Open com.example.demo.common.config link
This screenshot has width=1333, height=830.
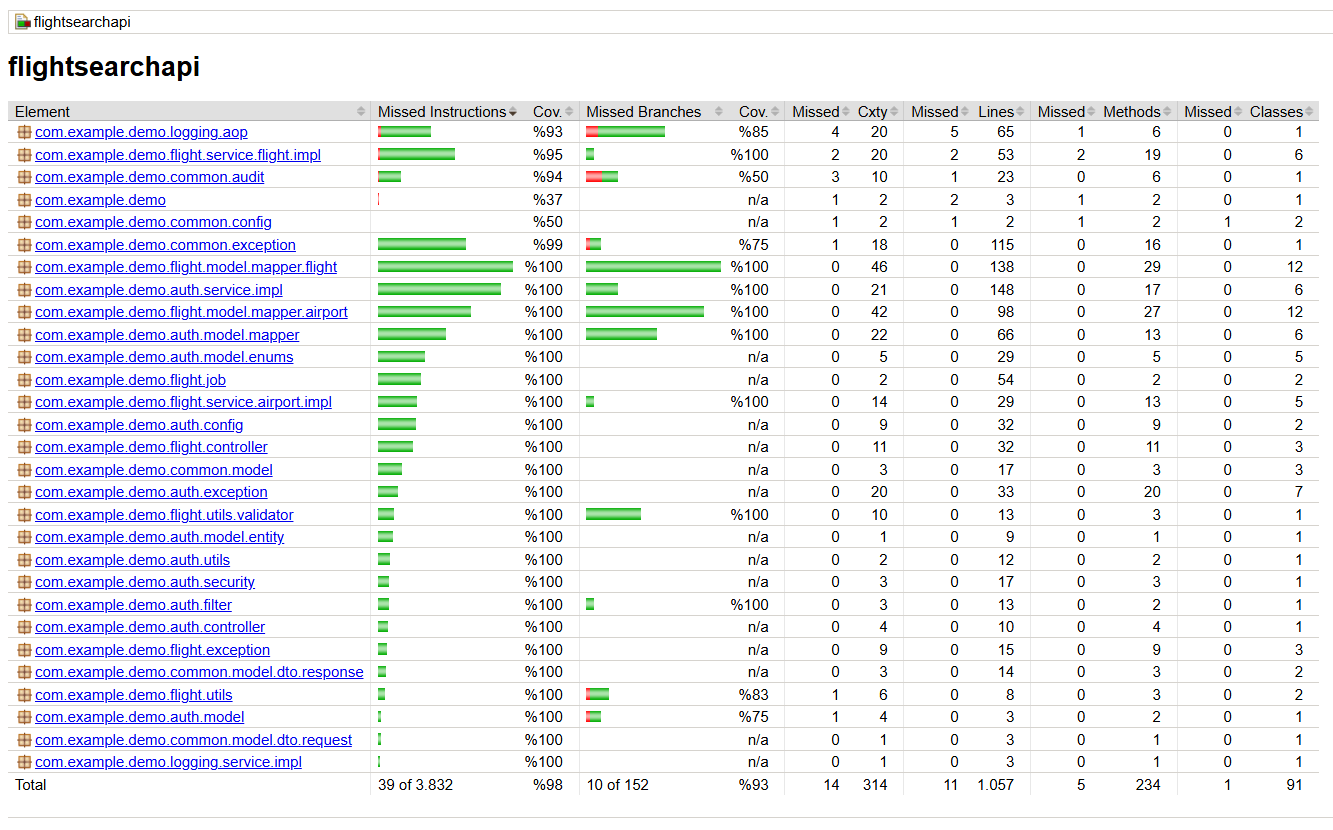[x=153, y=222]
